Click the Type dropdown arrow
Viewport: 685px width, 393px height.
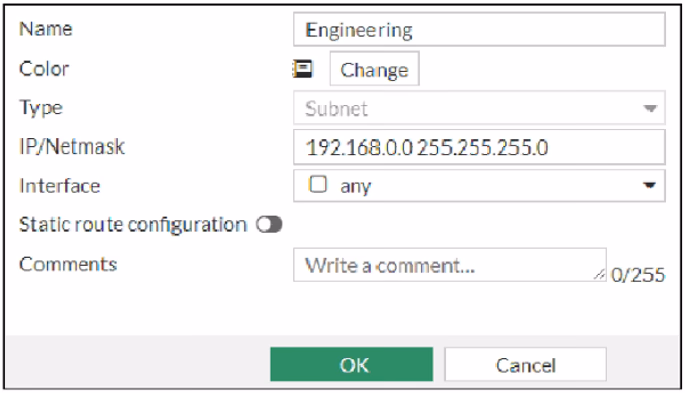(650, 108)
